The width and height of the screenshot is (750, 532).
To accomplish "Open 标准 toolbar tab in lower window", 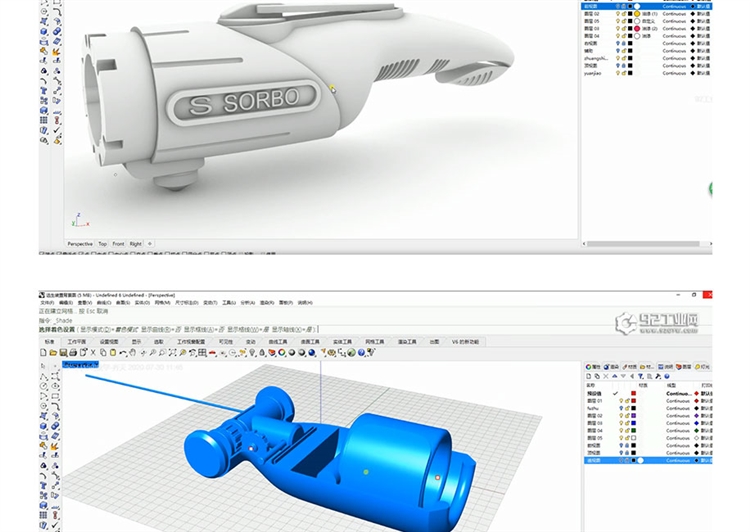I will point(49,342).
